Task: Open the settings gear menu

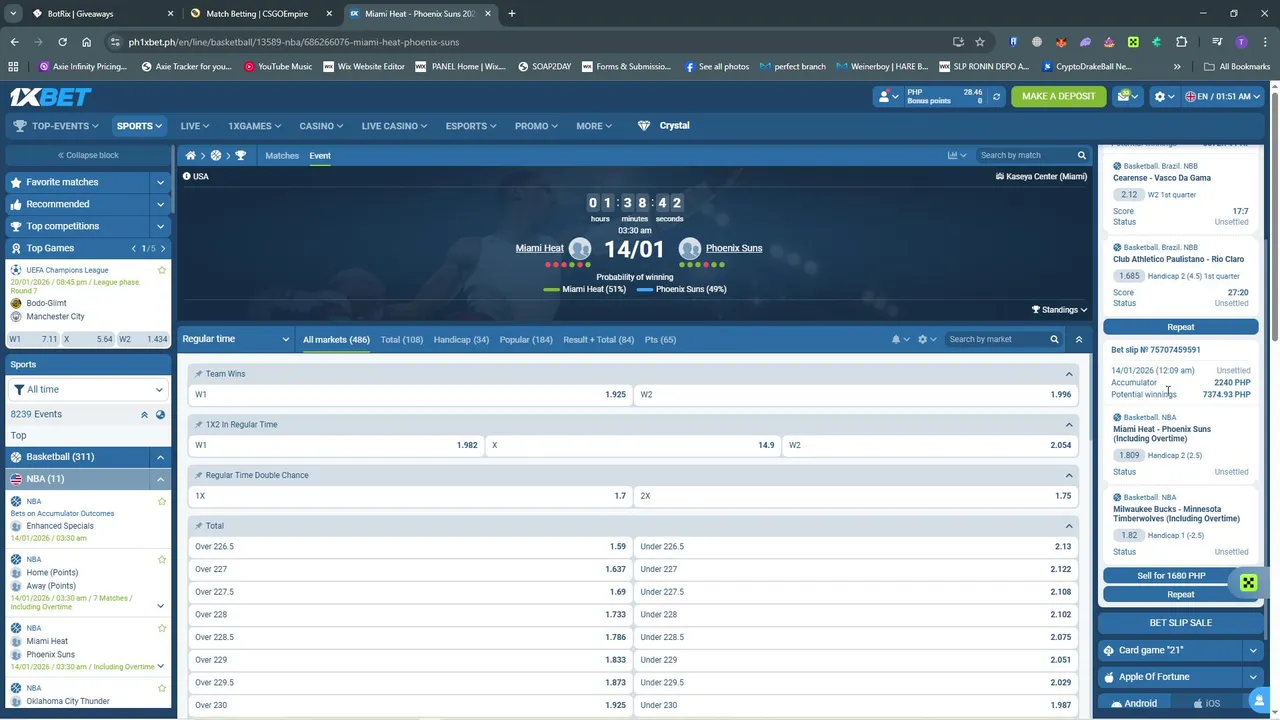Action: coord(1164,96)
